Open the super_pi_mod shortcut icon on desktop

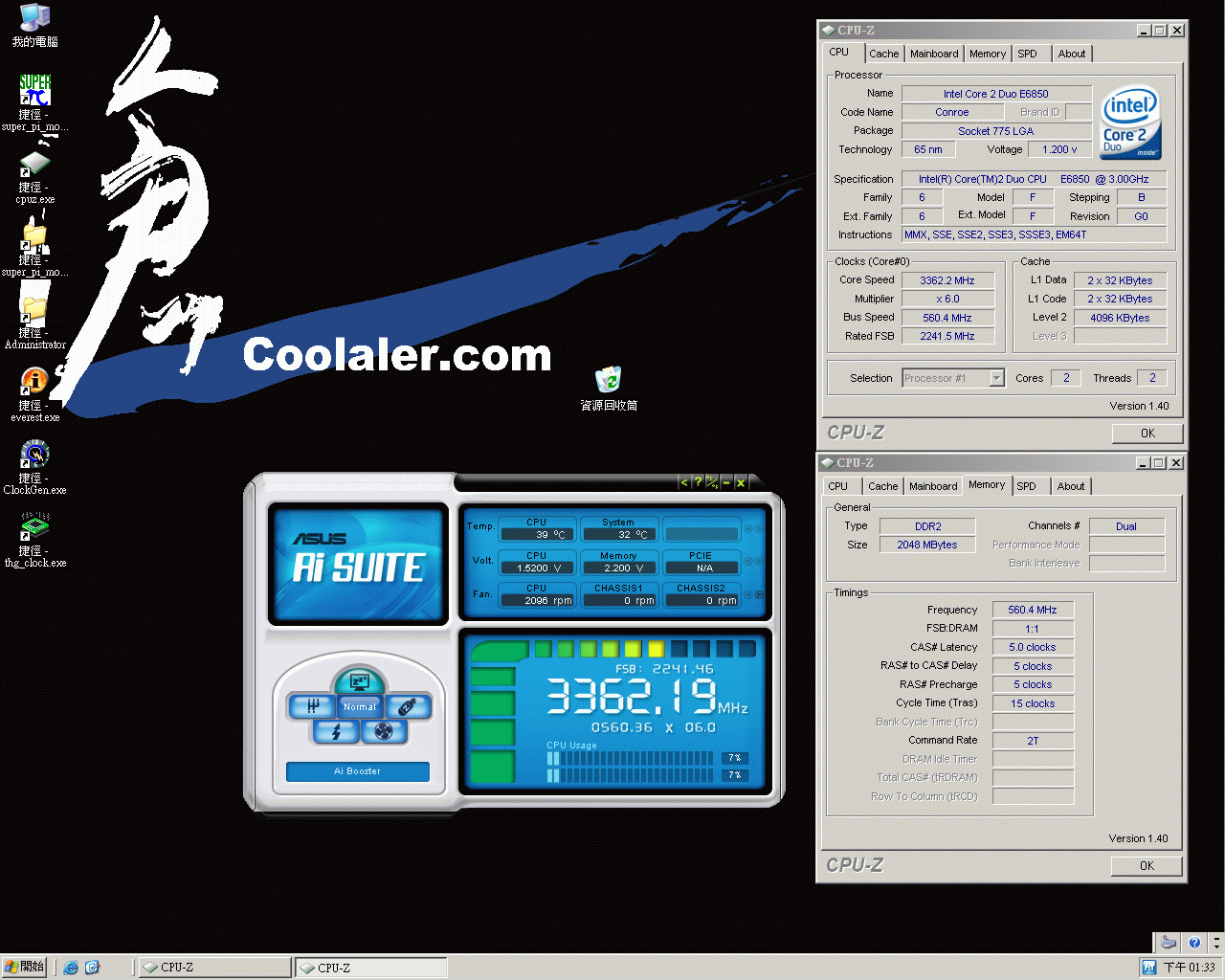coord(35,91)
